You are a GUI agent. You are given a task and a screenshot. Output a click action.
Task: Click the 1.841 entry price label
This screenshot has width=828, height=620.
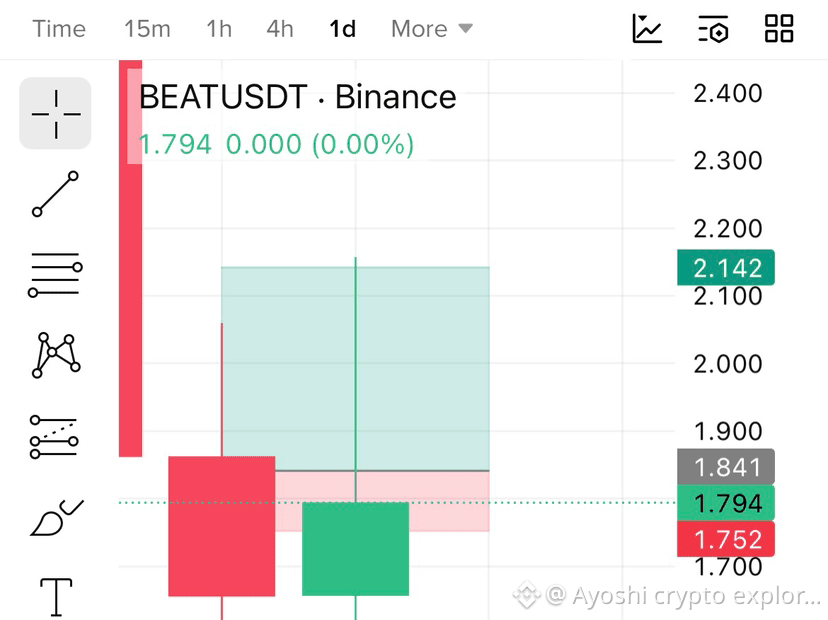[726, 467]
